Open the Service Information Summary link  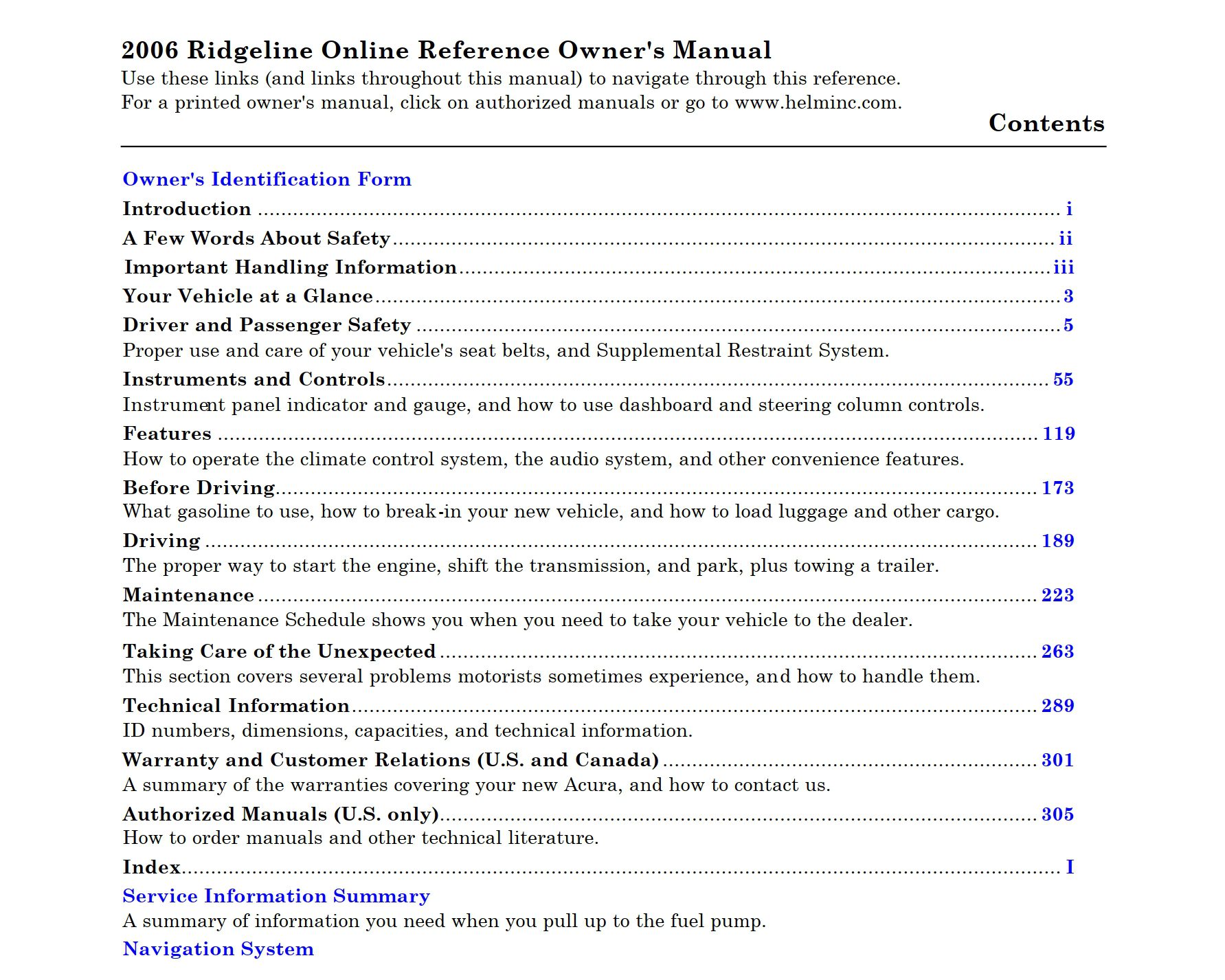[x=276, y=896]
